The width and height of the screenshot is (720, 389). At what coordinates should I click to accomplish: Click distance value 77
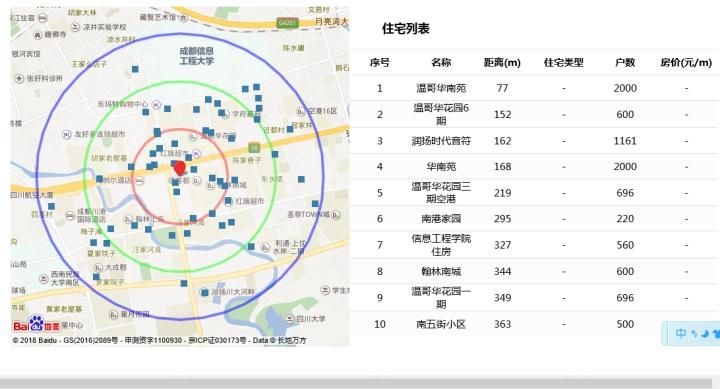(502, 88)
